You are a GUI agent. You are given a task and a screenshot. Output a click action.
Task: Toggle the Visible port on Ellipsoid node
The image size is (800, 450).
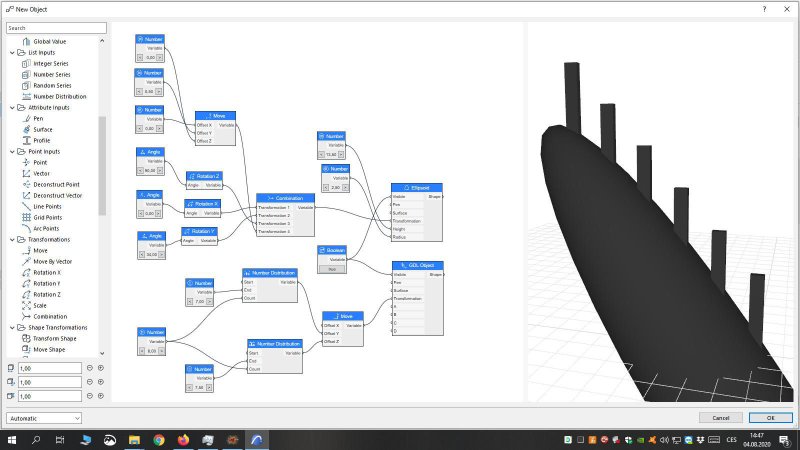(x=399, y=196)
